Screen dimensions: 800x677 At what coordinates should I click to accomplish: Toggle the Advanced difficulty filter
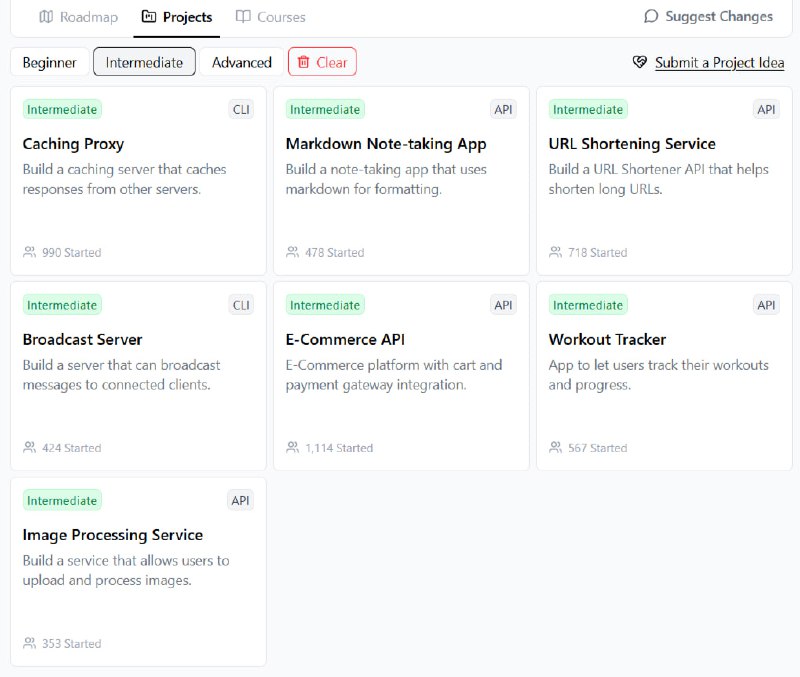[242, 62]
